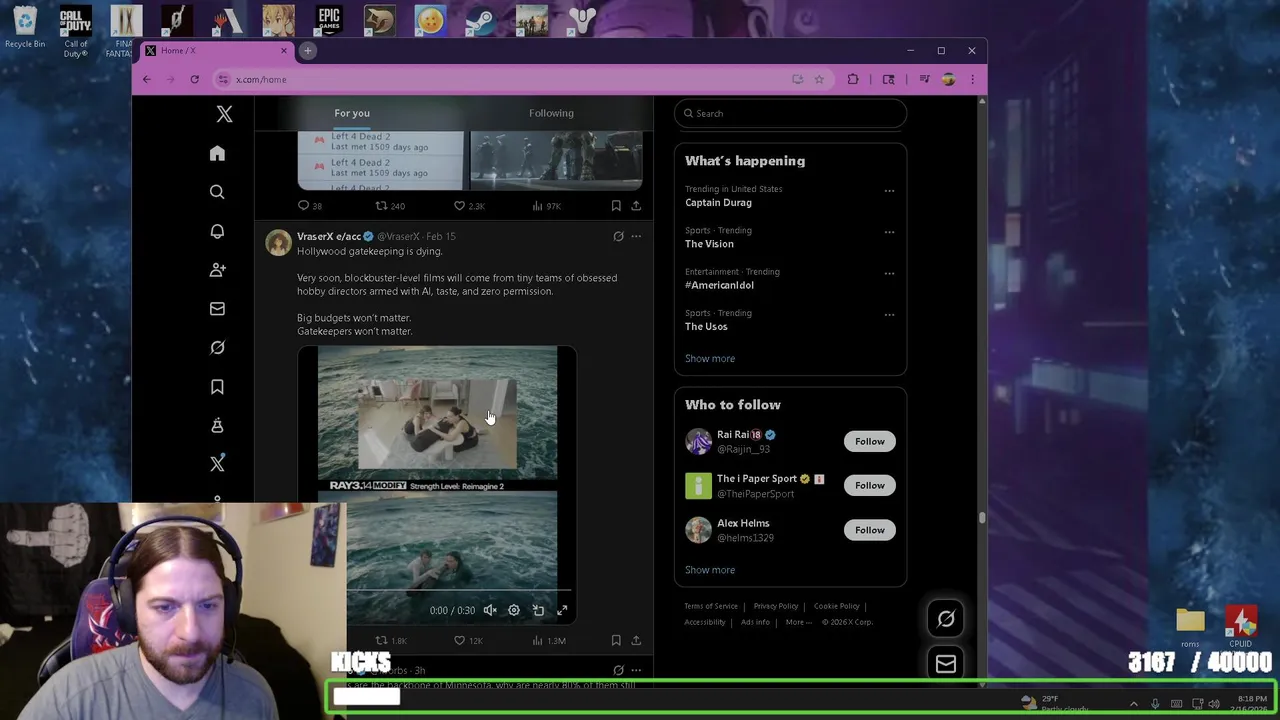The height and width of the screenshot is (720, 1280).
Task: Open more options for Captain Durag trend
Action: click(x=889, y=190)
